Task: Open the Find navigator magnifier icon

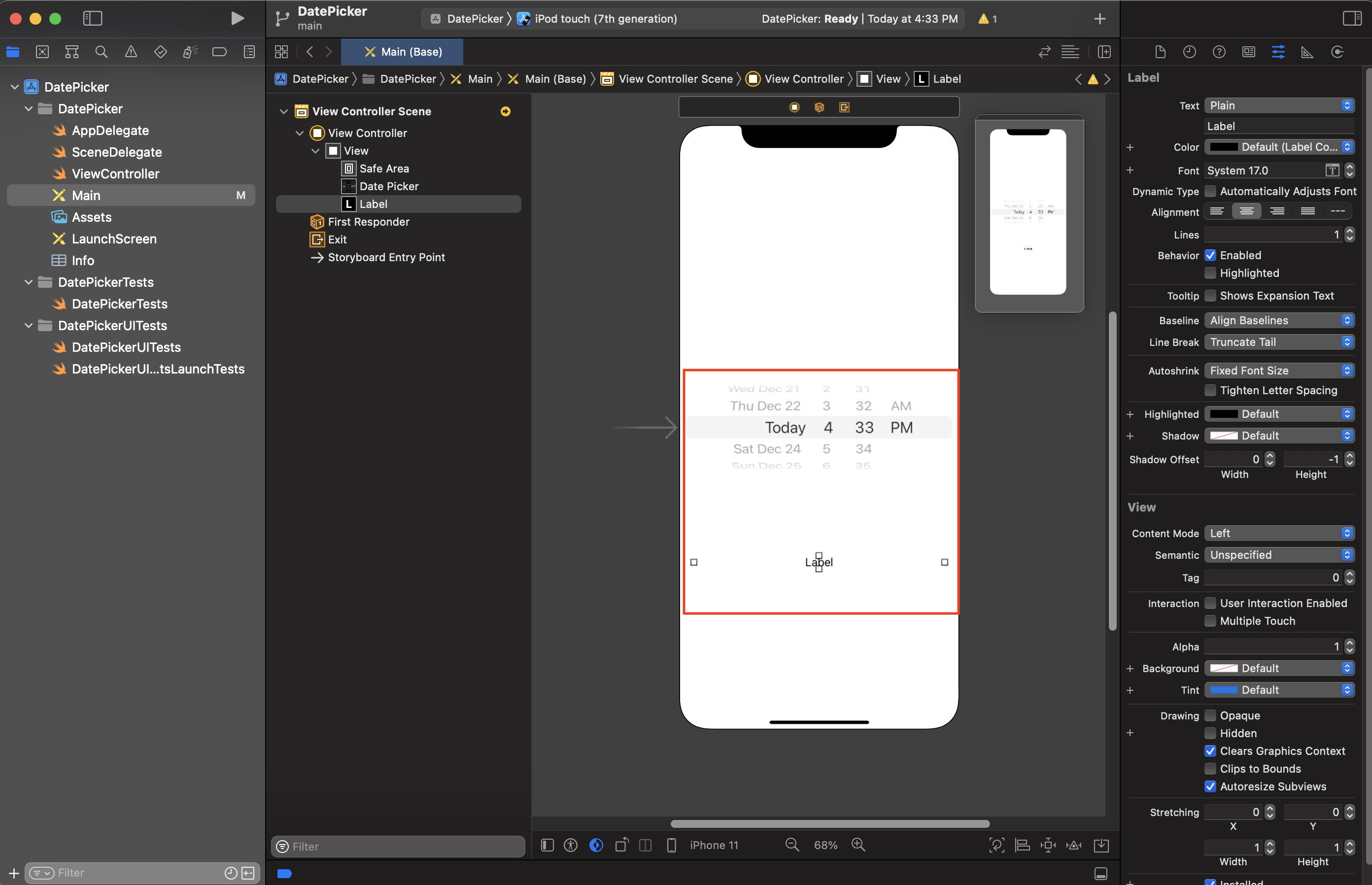Action: click(x=101, y=52)
